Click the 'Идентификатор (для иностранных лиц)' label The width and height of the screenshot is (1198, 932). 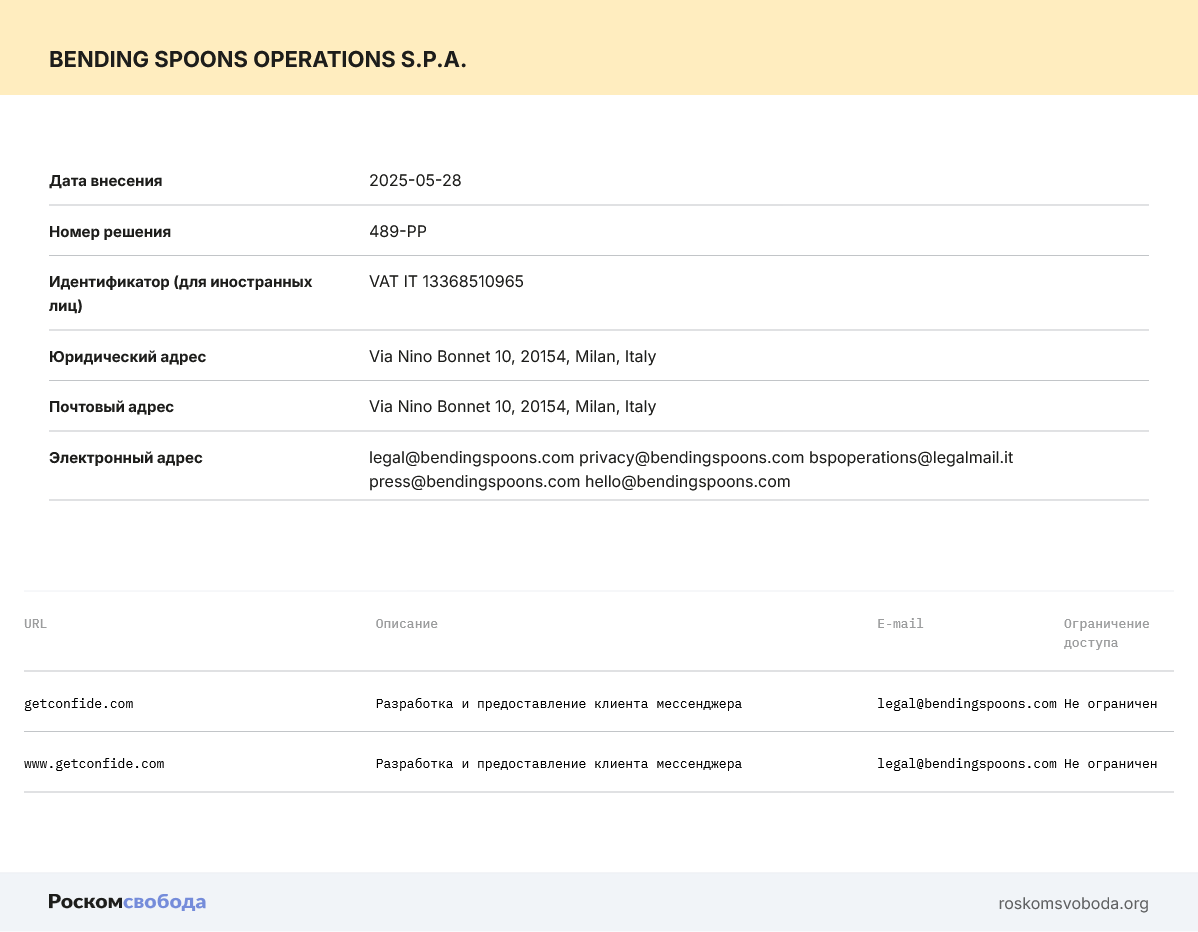click(x=180, y=293)
